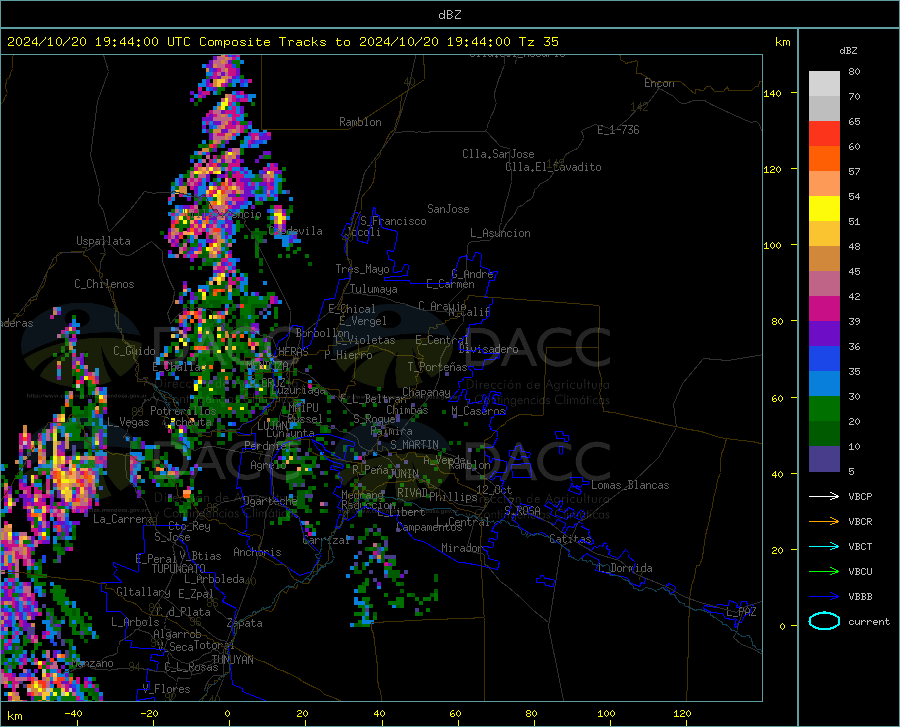Click the 'Campamentos' map label

[x=429, y=527]
